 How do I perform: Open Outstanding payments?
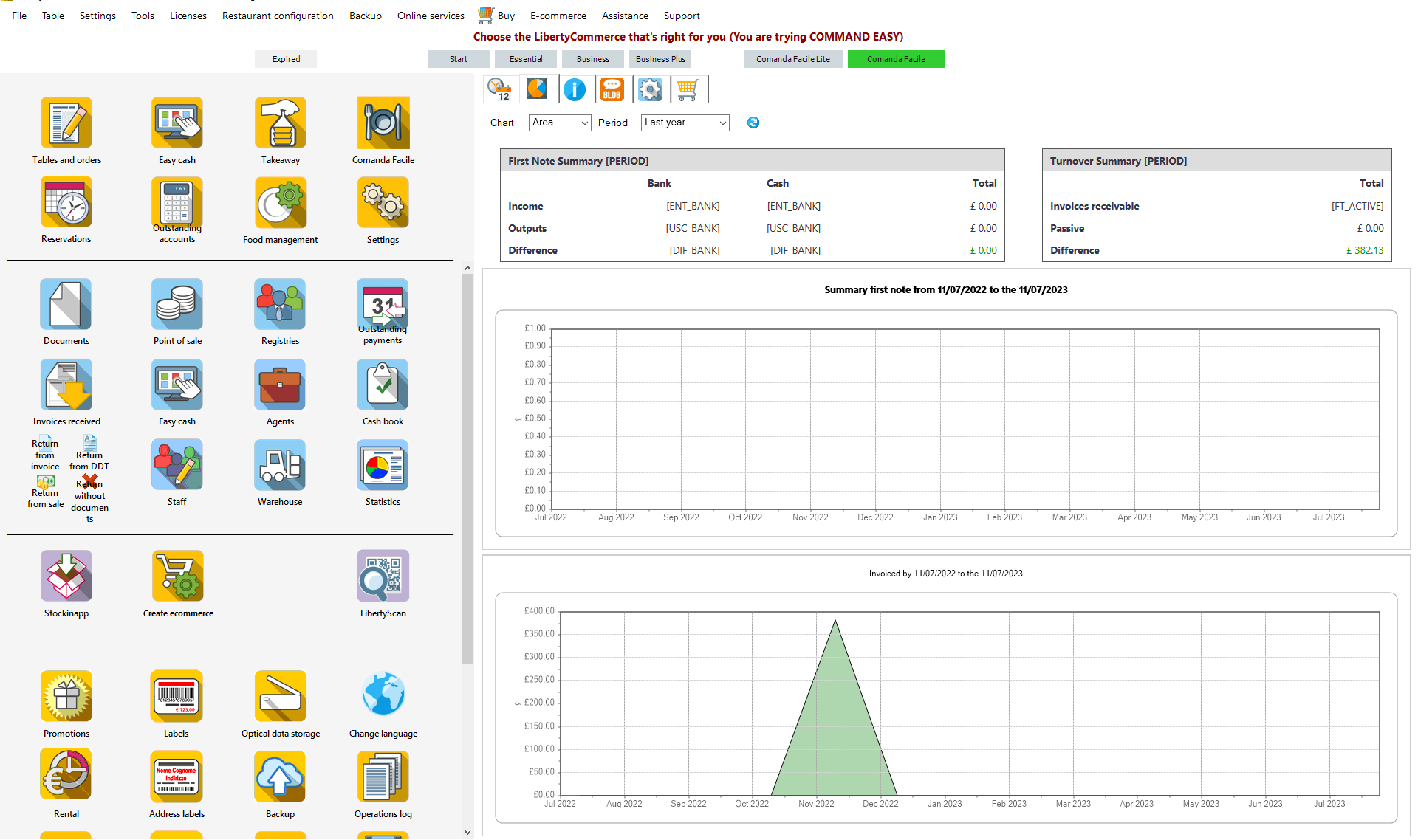(383, 304)
